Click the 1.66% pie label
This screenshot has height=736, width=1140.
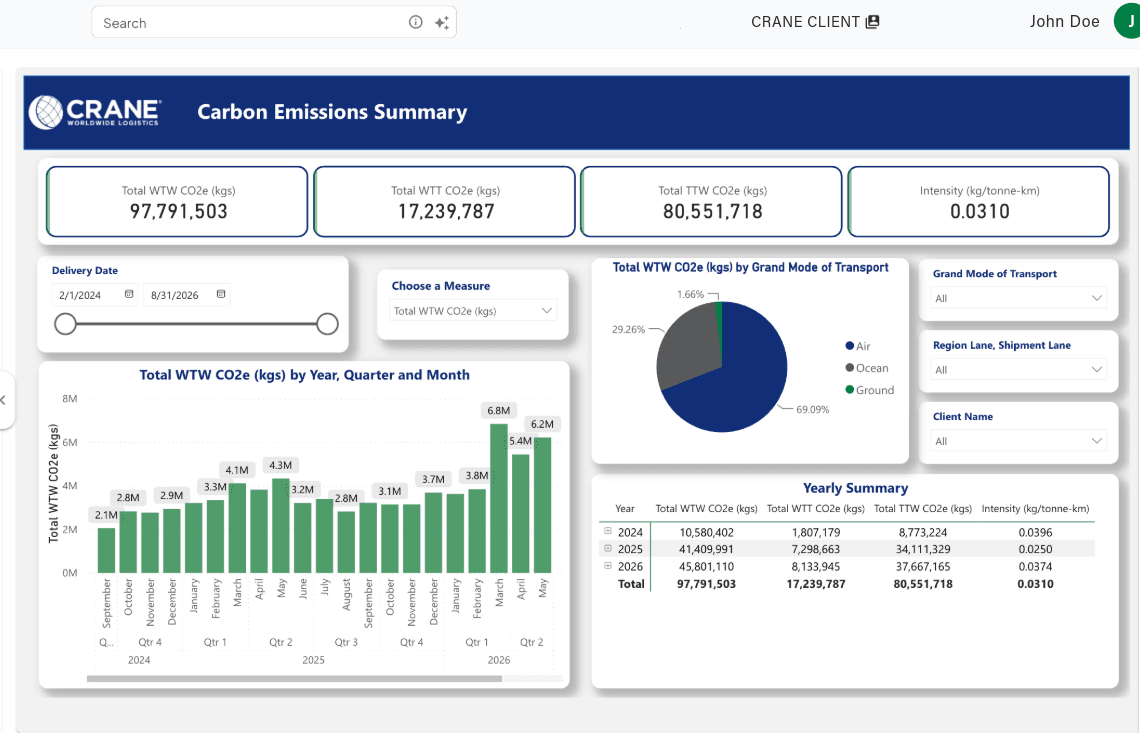click(x=691, y=295)
